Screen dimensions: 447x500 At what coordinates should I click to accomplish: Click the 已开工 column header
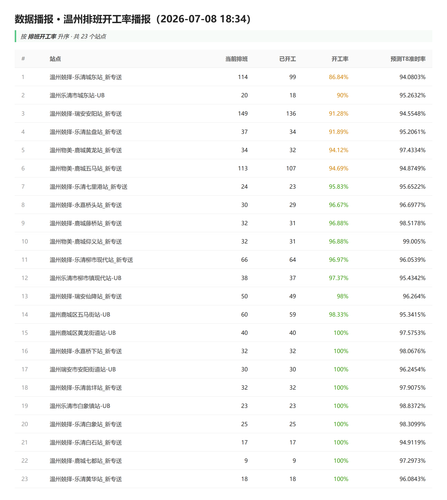tap(288, 59)
